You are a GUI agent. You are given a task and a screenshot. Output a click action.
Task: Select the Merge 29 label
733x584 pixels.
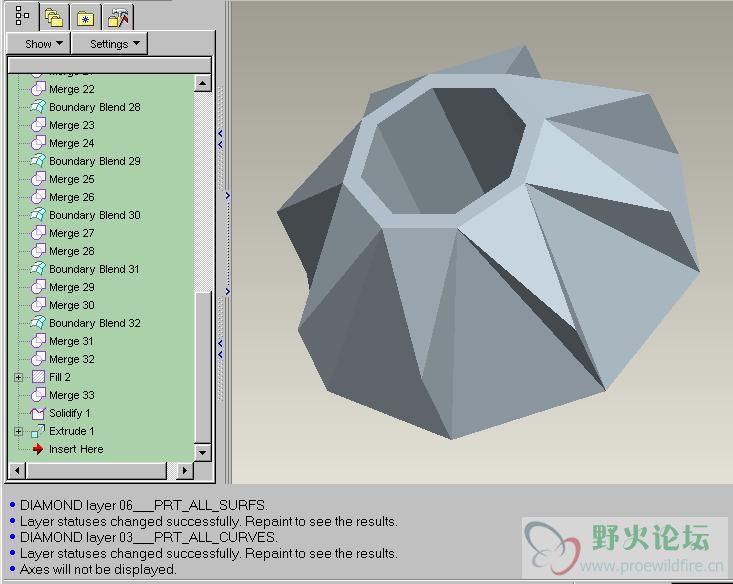point(72,287)
